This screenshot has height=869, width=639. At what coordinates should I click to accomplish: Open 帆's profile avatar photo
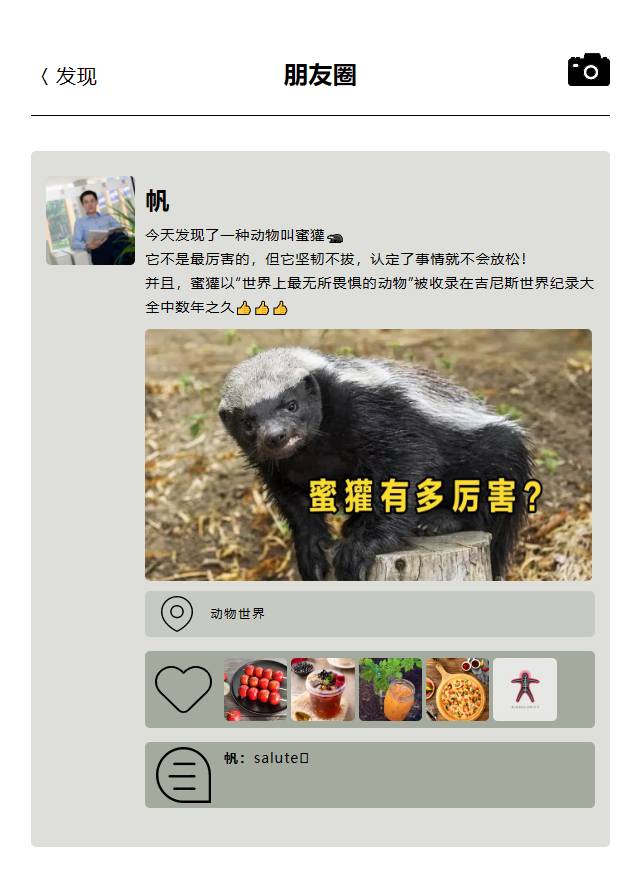[90, 221]
